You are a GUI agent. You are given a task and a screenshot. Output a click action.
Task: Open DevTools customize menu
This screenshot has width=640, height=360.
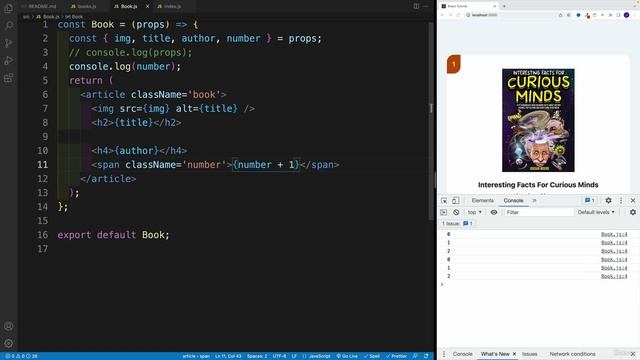[621, 200]
